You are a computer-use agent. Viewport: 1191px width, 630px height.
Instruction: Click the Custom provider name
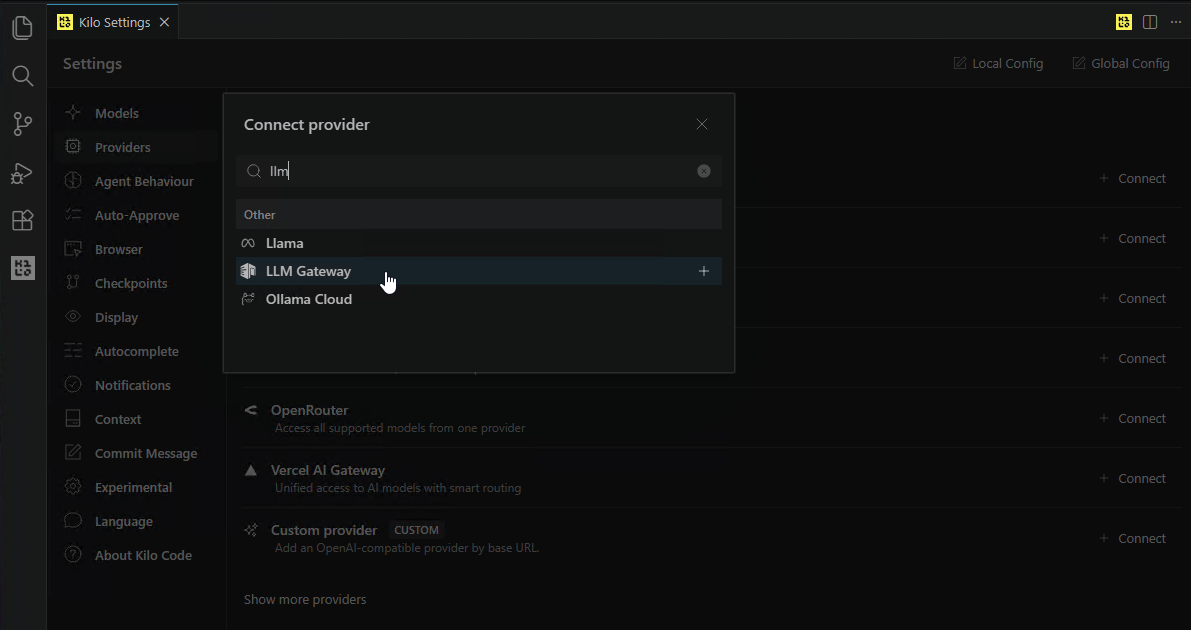pos(324,530)
